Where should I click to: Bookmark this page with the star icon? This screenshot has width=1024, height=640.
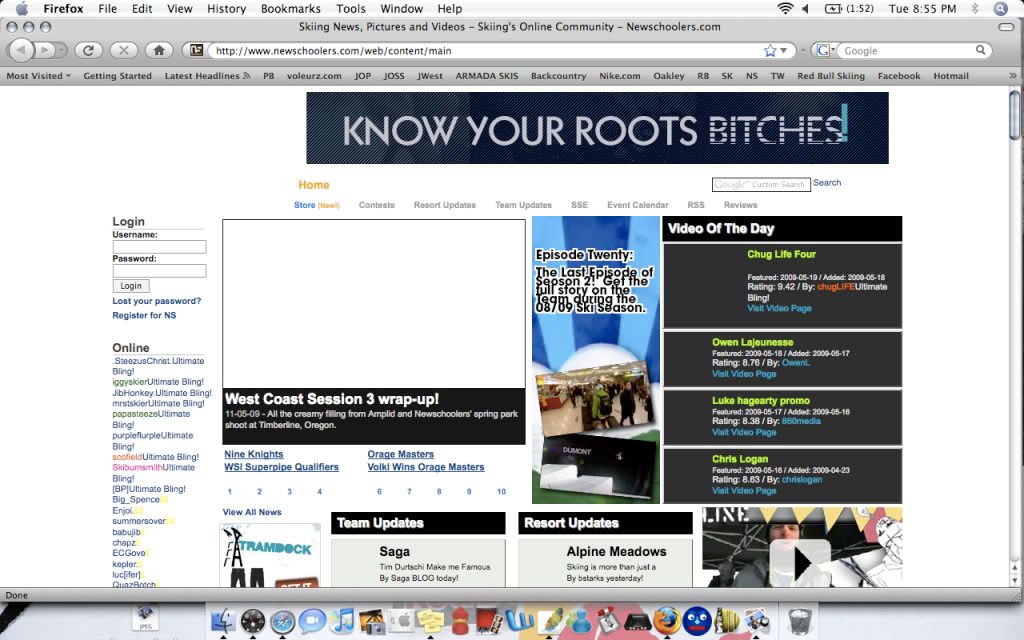[x=770, y=50]
